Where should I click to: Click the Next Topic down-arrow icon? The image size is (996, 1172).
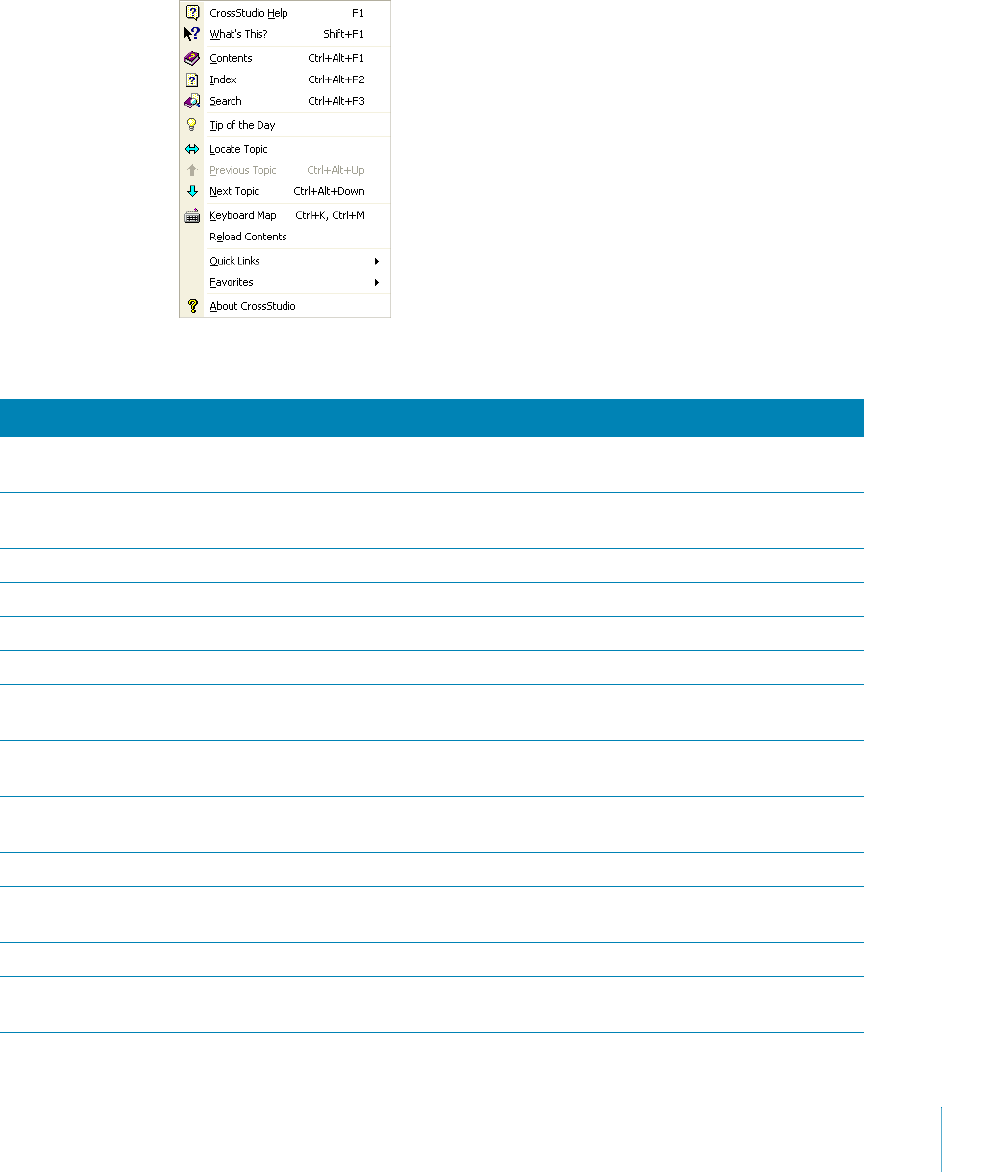tap(192, 191)
